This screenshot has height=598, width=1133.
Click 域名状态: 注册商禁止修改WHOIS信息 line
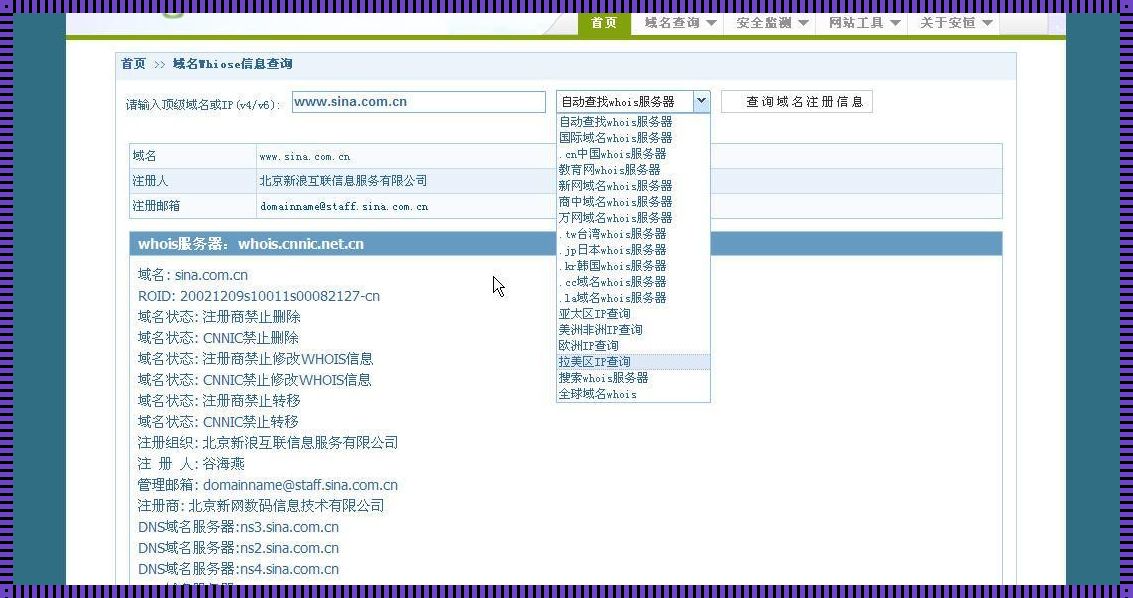click(x=255, y=359)
